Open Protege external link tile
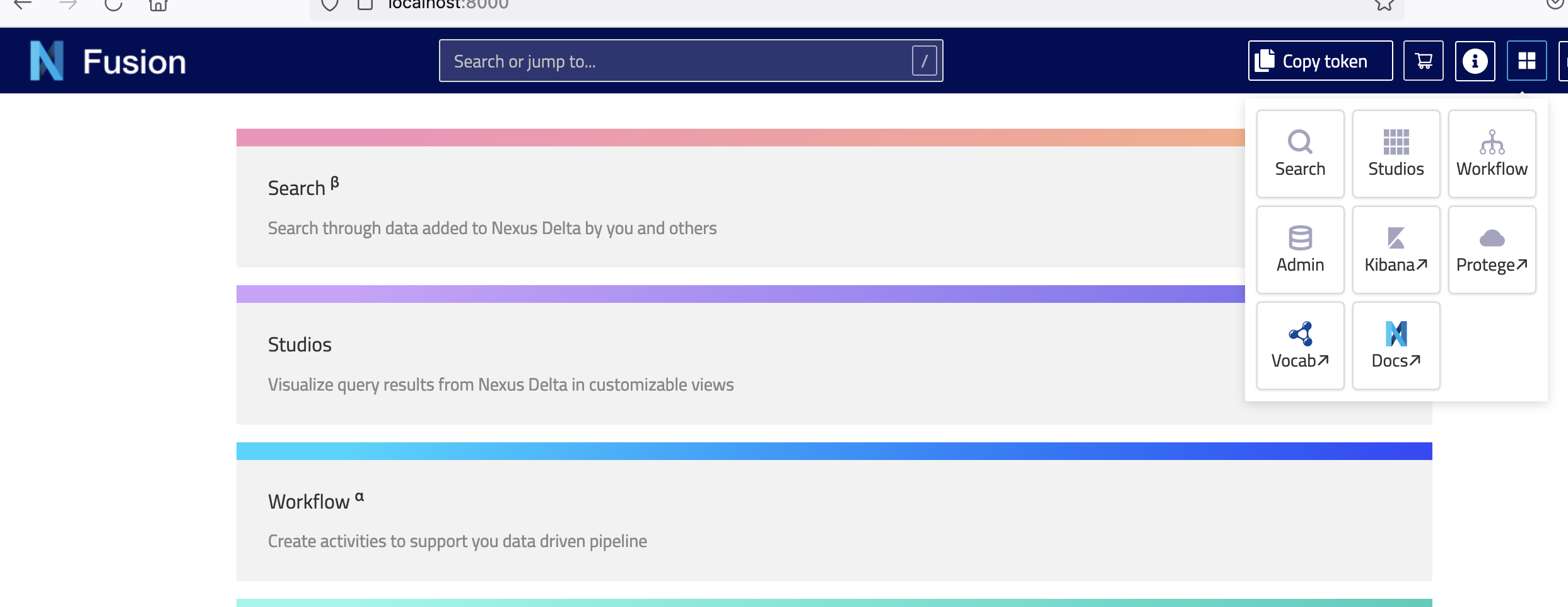The image size is (1568, 607). coord(1492,250)
